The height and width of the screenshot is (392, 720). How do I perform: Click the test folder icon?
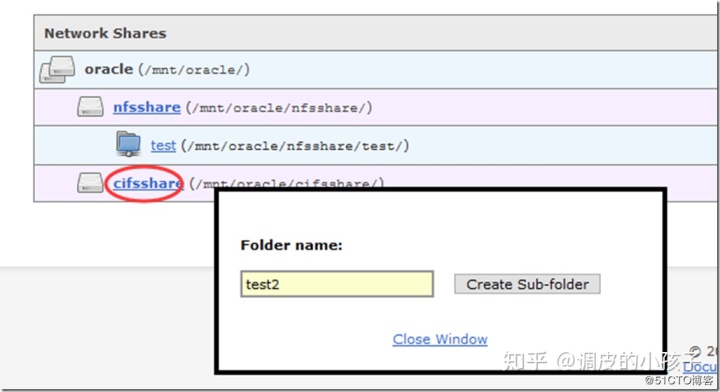(128, 144)
